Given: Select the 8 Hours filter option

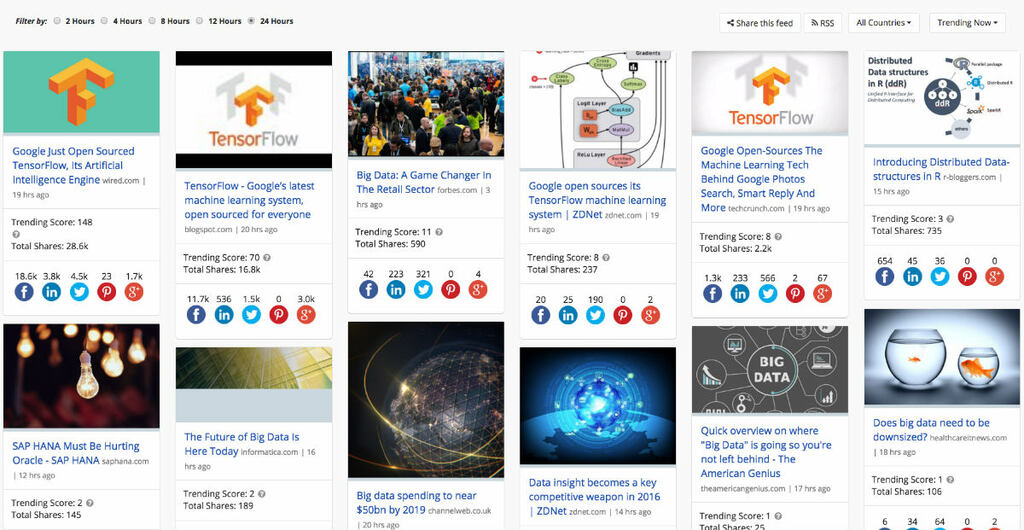Looking at the screenshot, I should (152, 21).
